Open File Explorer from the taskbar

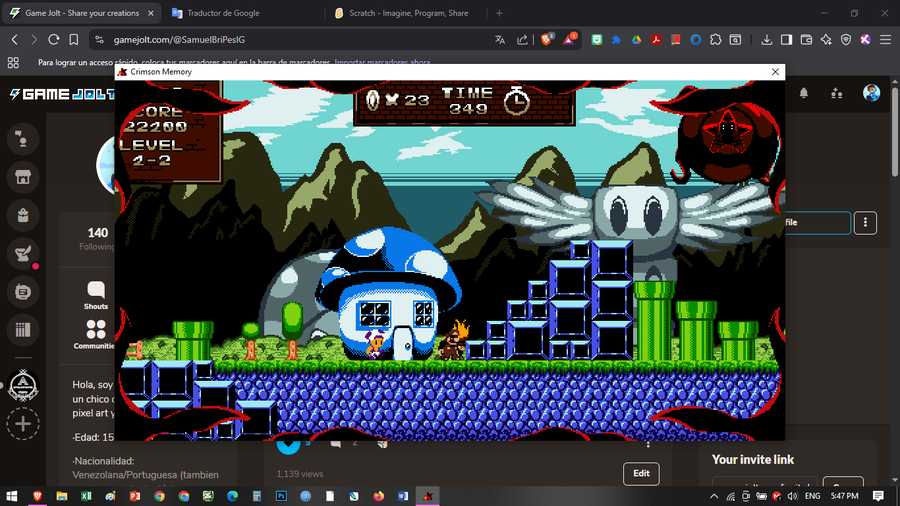click(61, 496)
